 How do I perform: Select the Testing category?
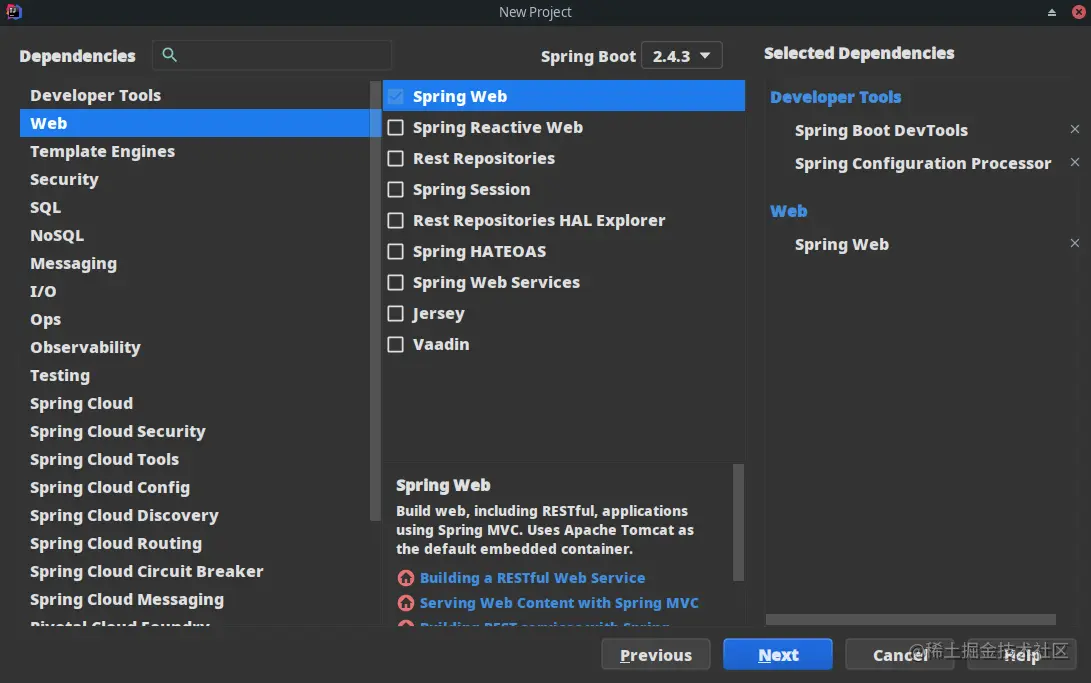pos(195,375)
